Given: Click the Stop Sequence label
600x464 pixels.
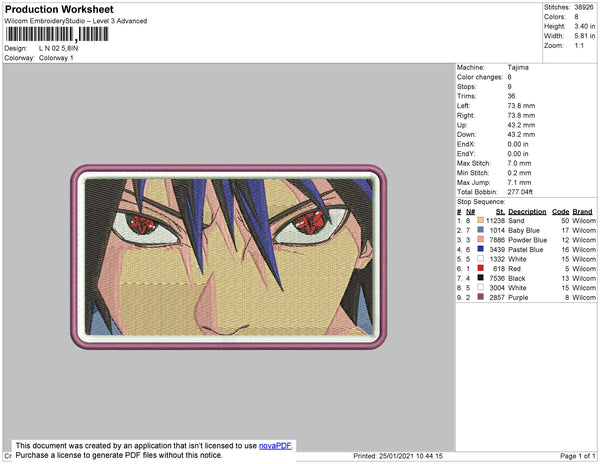Looking at the screenshot, I should click(x=481, y=202).
